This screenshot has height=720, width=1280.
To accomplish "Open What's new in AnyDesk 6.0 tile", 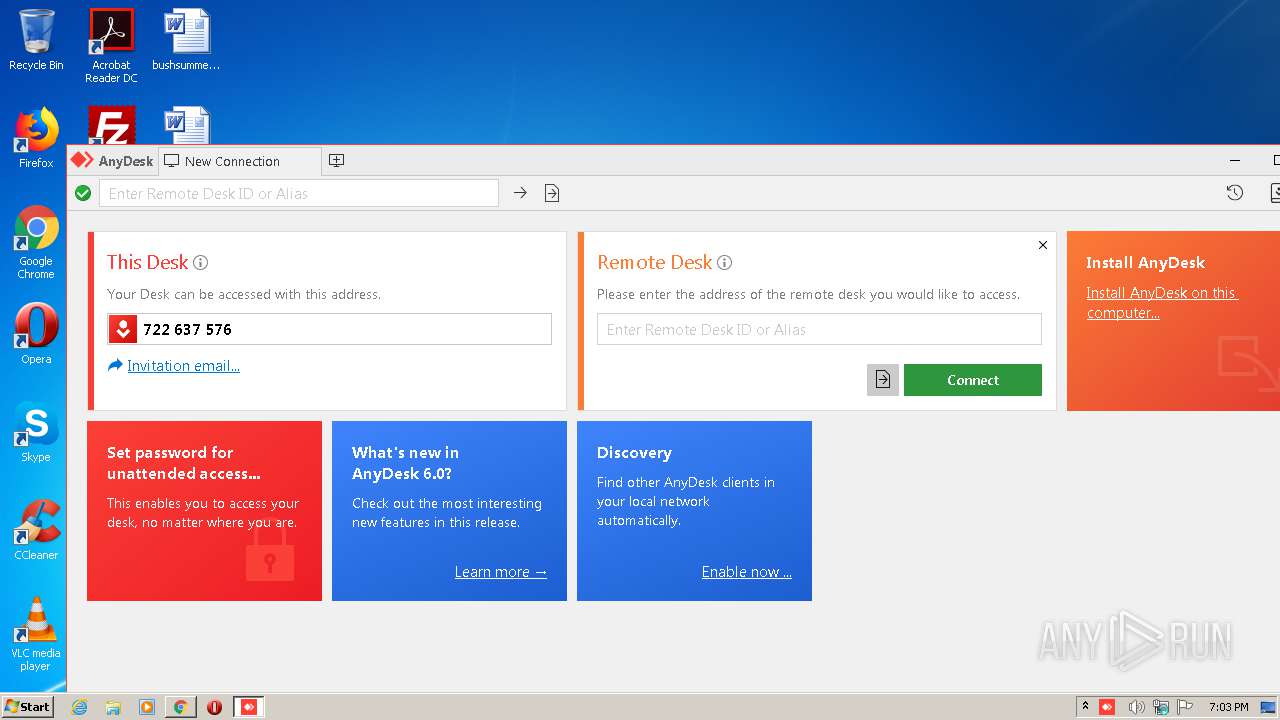I will coord(449,511).
